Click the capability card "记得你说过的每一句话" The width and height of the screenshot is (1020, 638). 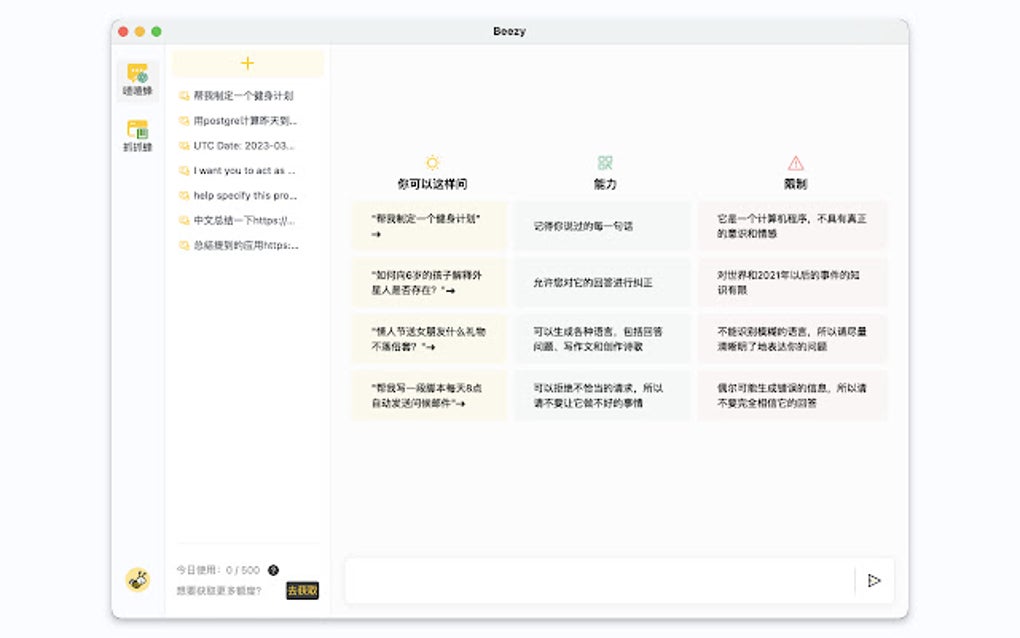[602, 226]
